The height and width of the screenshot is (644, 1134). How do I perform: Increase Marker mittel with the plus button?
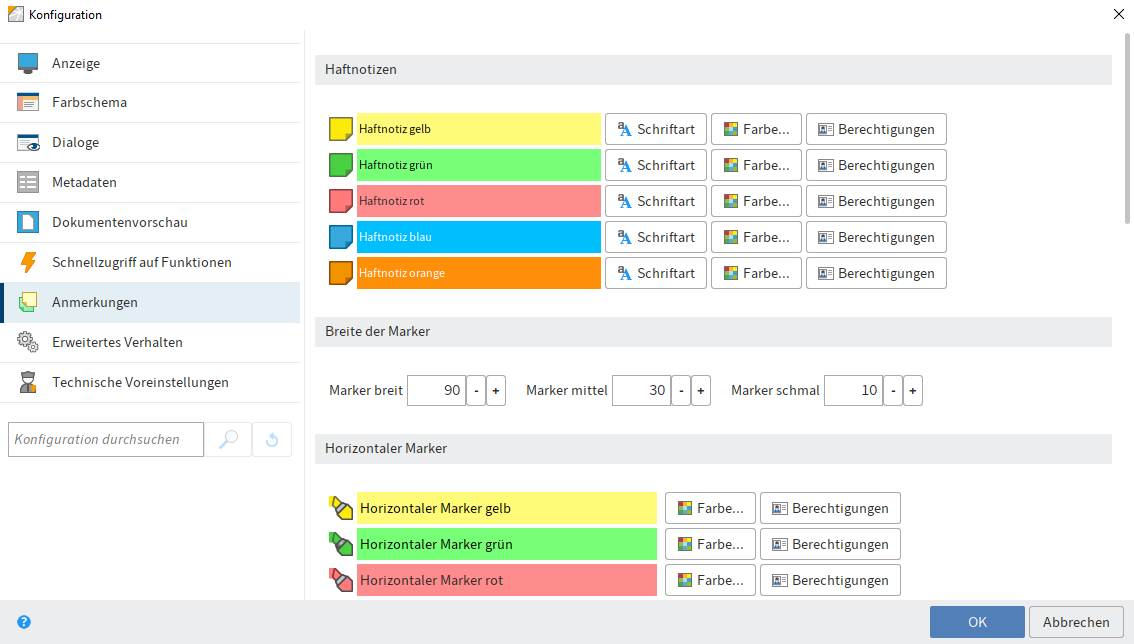[701, 391]
